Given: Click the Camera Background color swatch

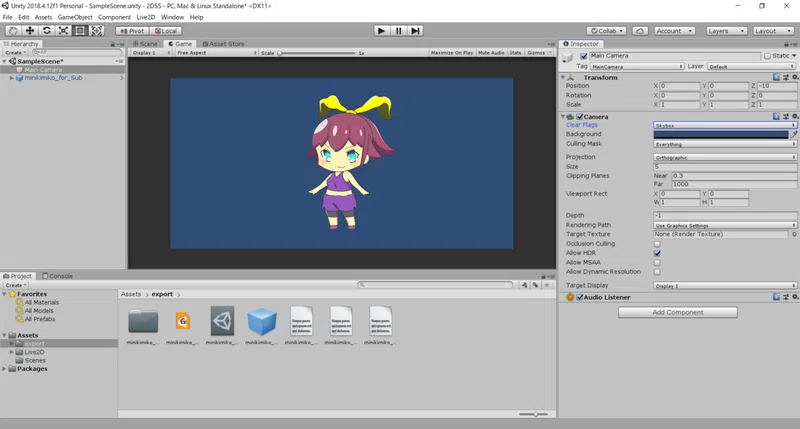Looking at the screenshot, I should (x=720, y=135).
